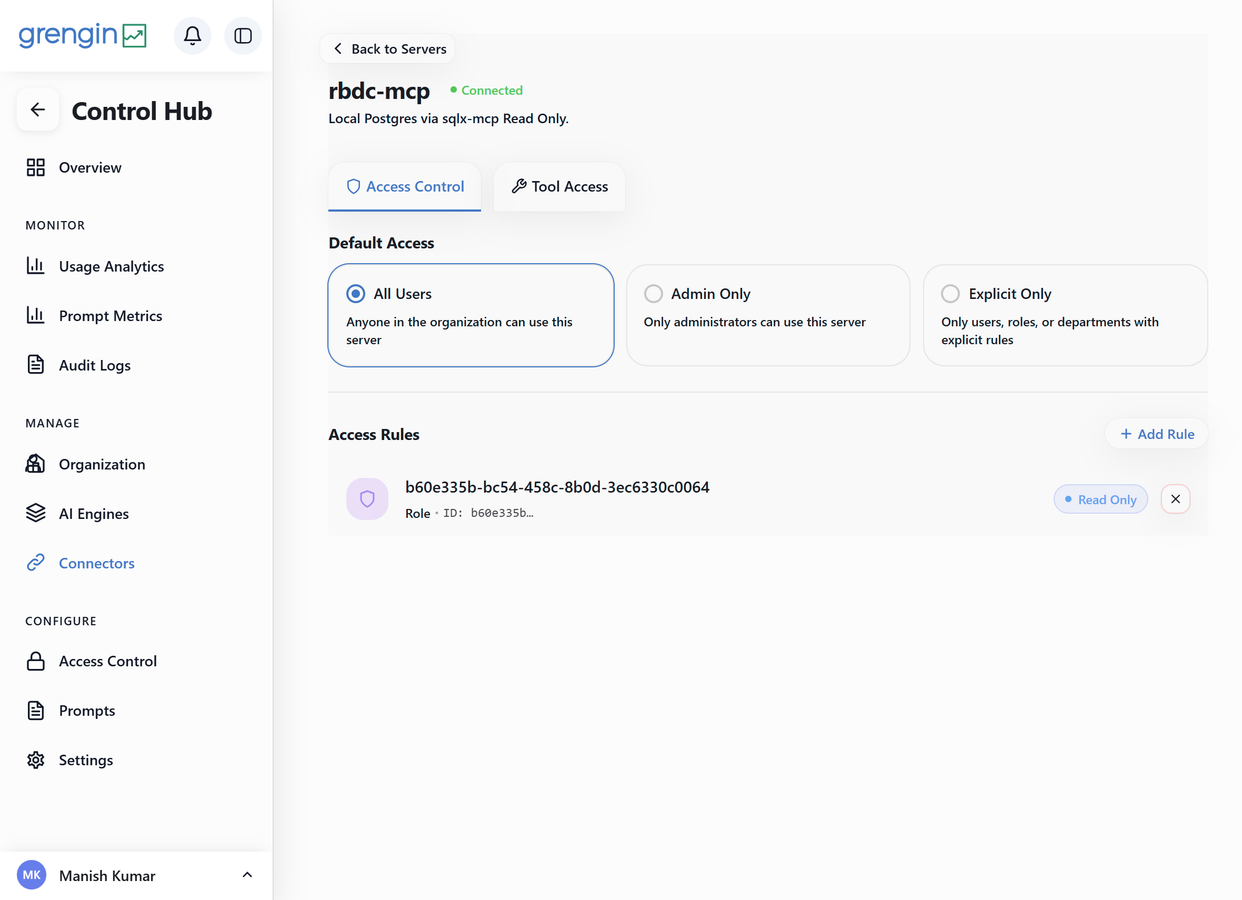Click the purple shield icon of the role rule
Screen dimensions: 1242x900
pyautogui.click(x=367, y=499)
